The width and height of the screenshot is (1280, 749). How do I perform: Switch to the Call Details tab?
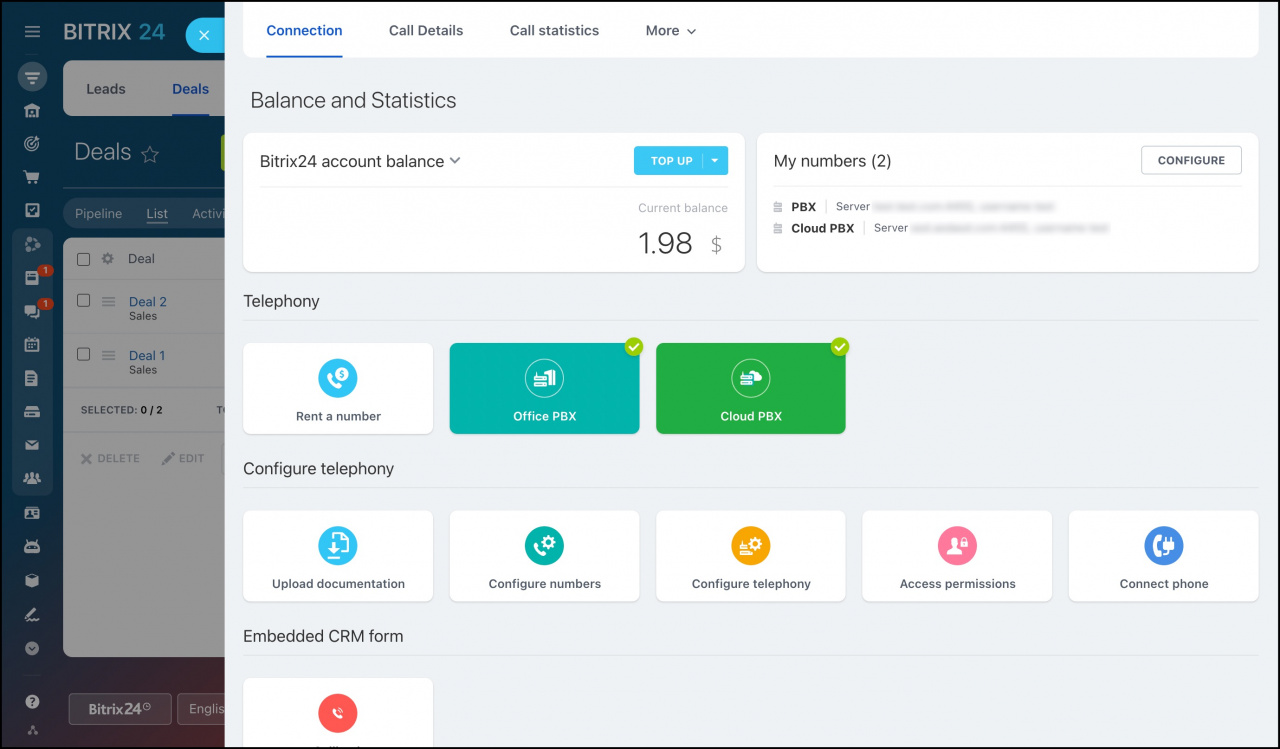click(426, 31)
